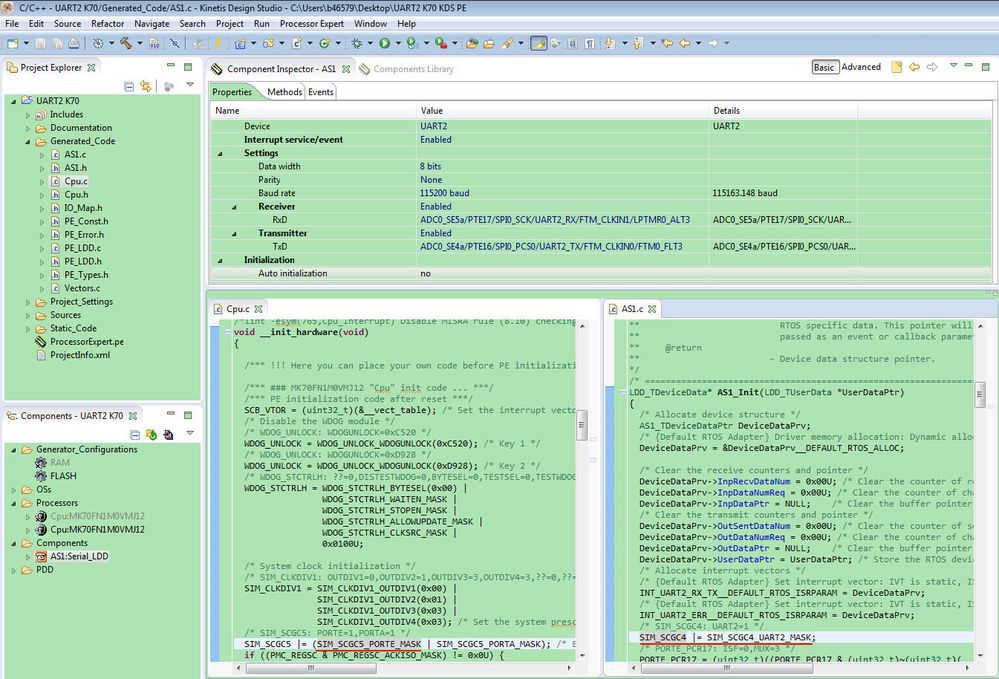The width and height of the screenshot is (999, 679).
Task: Collapse the Generated_Code folder
Action: [x=28, y=141]
